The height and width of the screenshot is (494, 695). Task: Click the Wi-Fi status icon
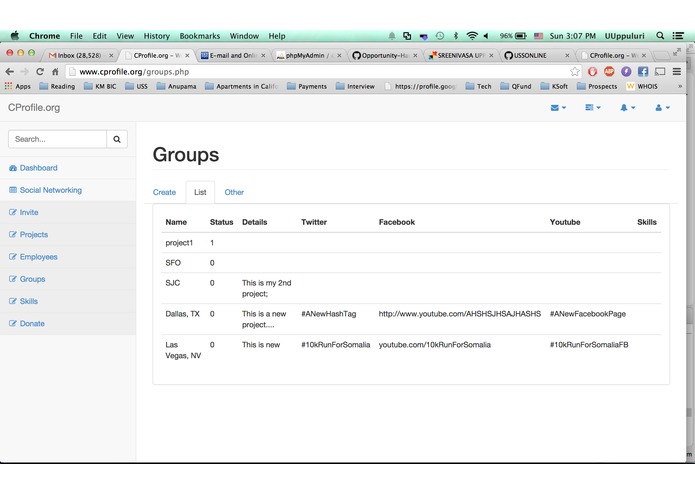(x=472, y=36)
